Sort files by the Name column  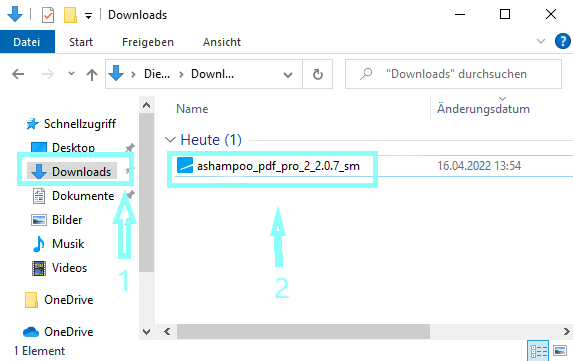tap(192, 109)
